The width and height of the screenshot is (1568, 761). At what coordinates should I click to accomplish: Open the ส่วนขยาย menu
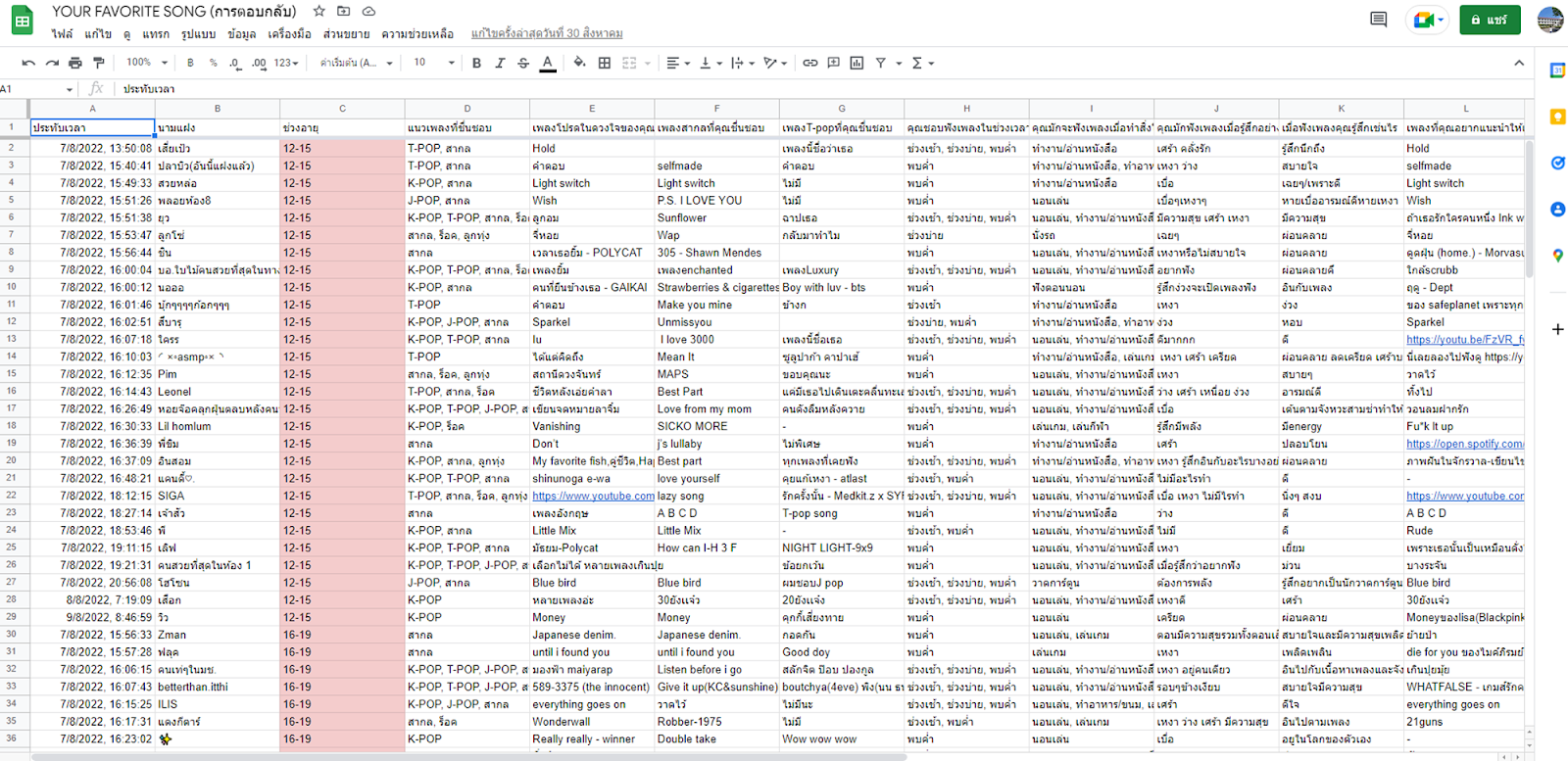[x=346, y=34]
